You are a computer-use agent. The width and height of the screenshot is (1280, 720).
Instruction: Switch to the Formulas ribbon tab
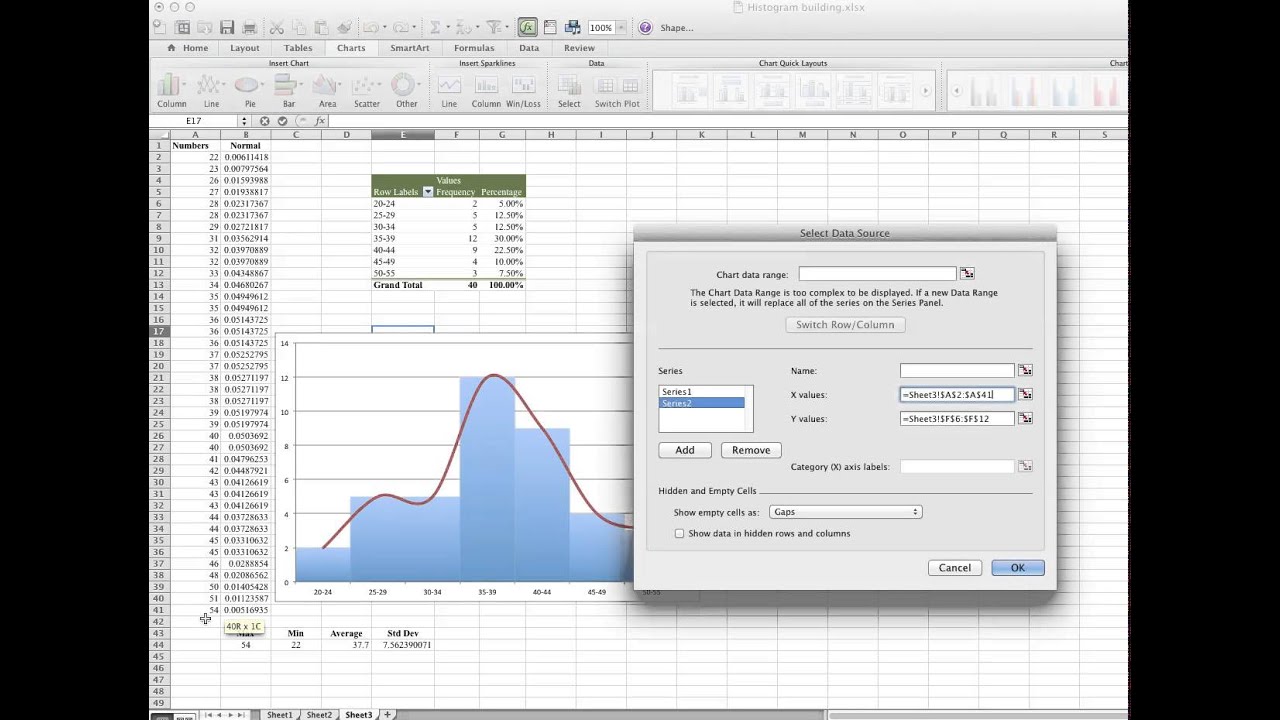point(474,48)
